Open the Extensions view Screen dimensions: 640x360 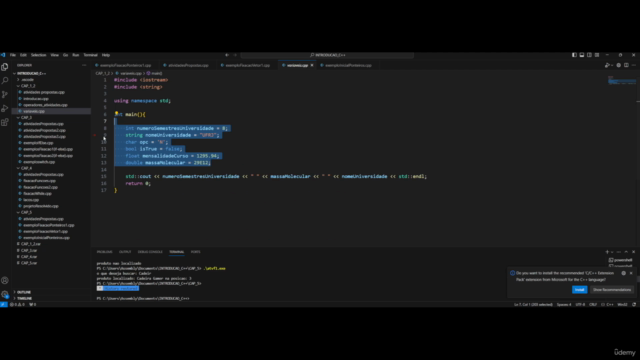click(5, 122)
